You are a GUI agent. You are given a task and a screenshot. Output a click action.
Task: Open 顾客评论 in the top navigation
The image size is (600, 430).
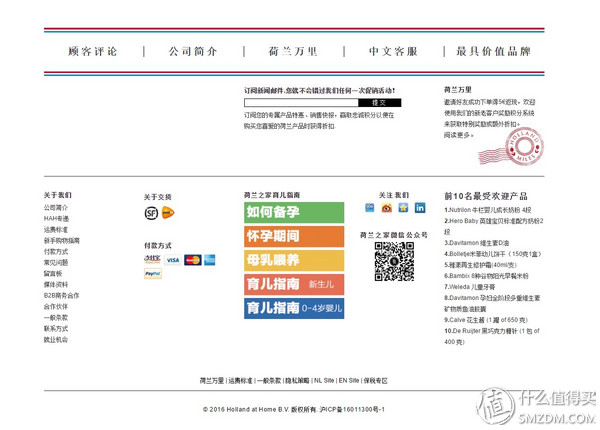point(93,51)
